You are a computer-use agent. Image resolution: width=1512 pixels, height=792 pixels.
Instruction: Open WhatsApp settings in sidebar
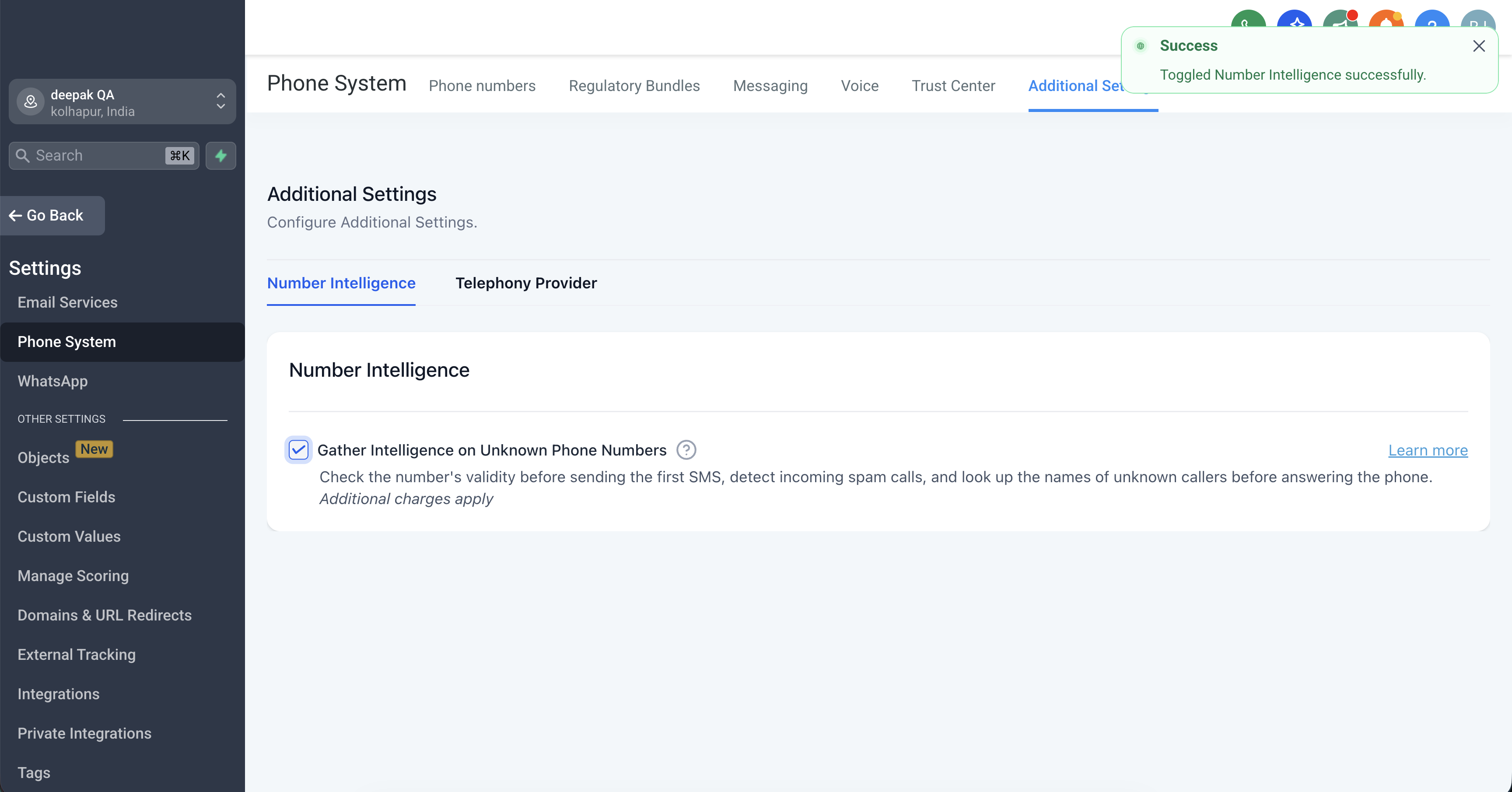(x=53, y=381)
